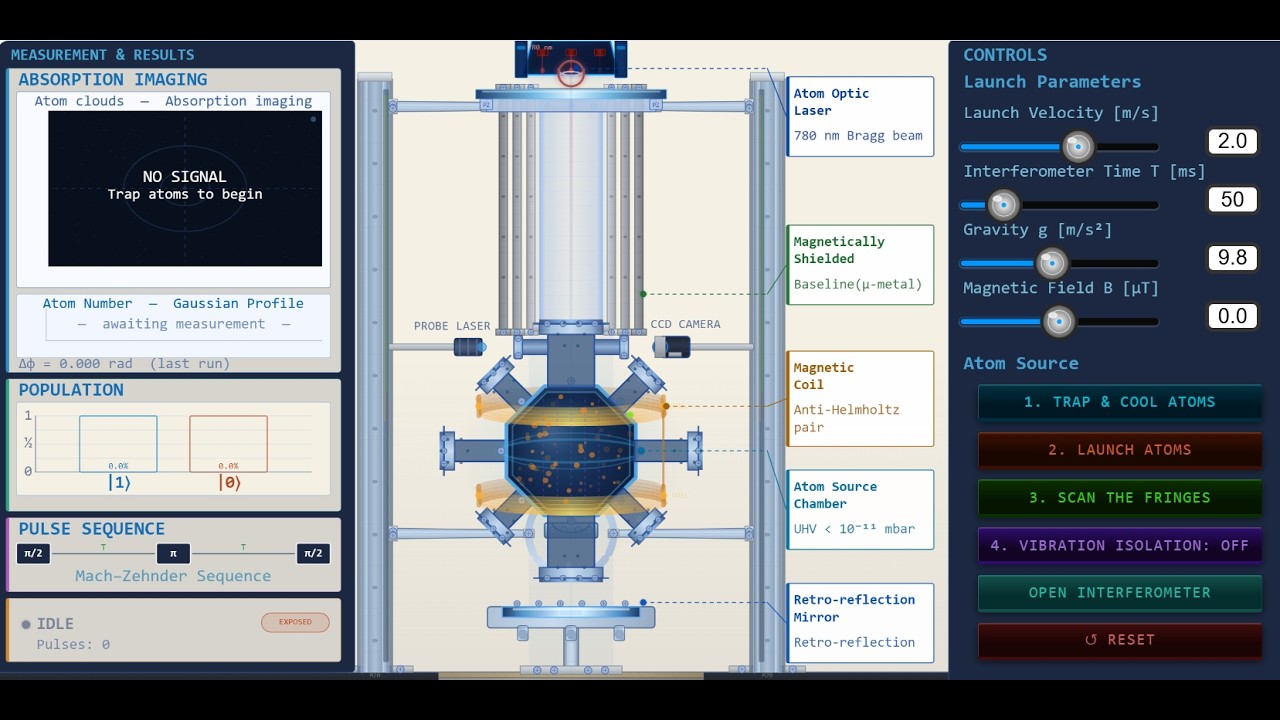Select the π pulse box
This screenshot has width=1280, height=720.
click(173, 553)
